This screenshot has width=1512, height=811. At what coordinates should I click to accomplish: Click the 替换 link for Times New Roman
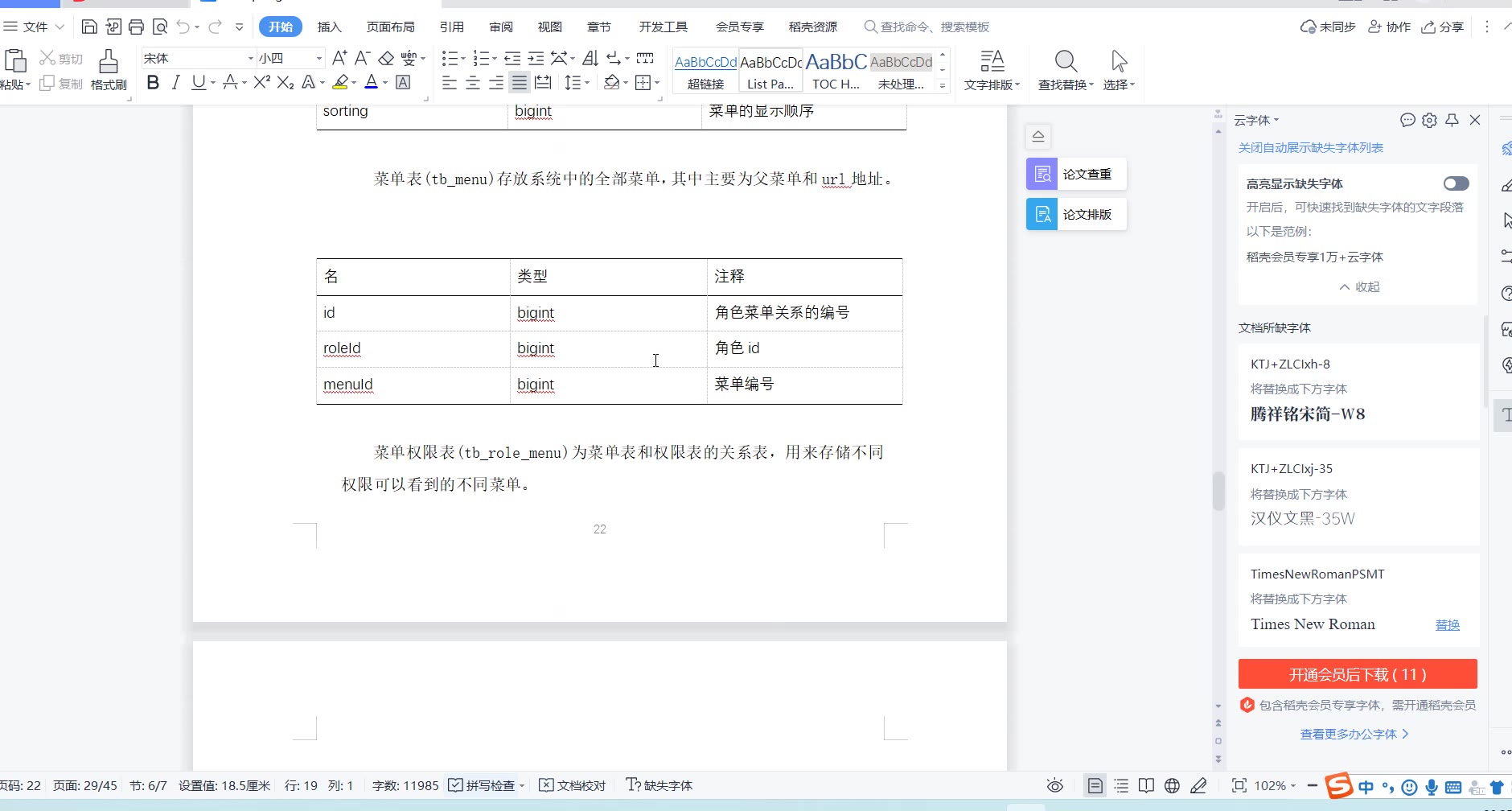click(1447, 625)
